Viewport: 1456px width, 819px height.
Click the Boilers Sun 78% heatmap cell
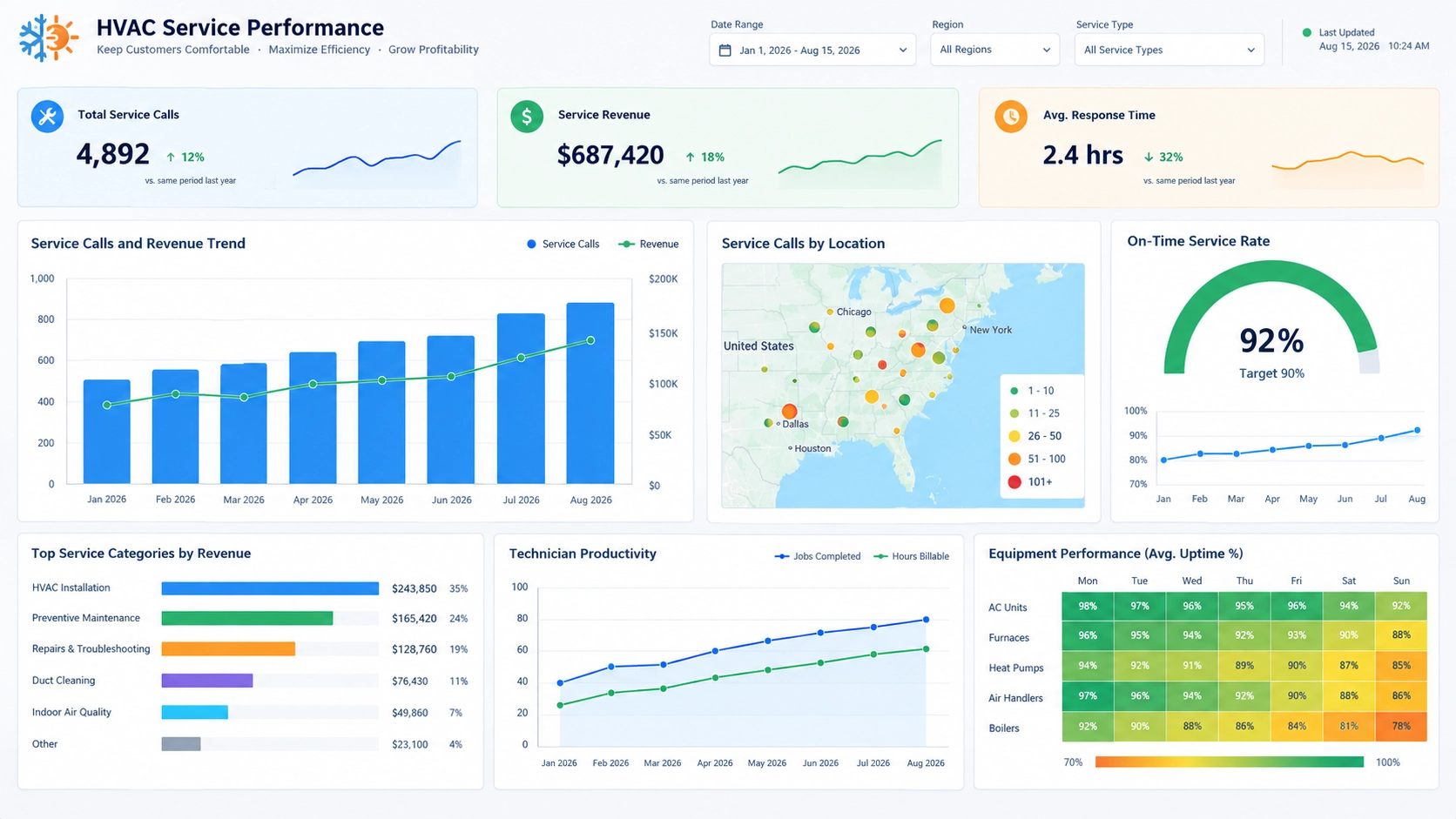(1401, 727)
